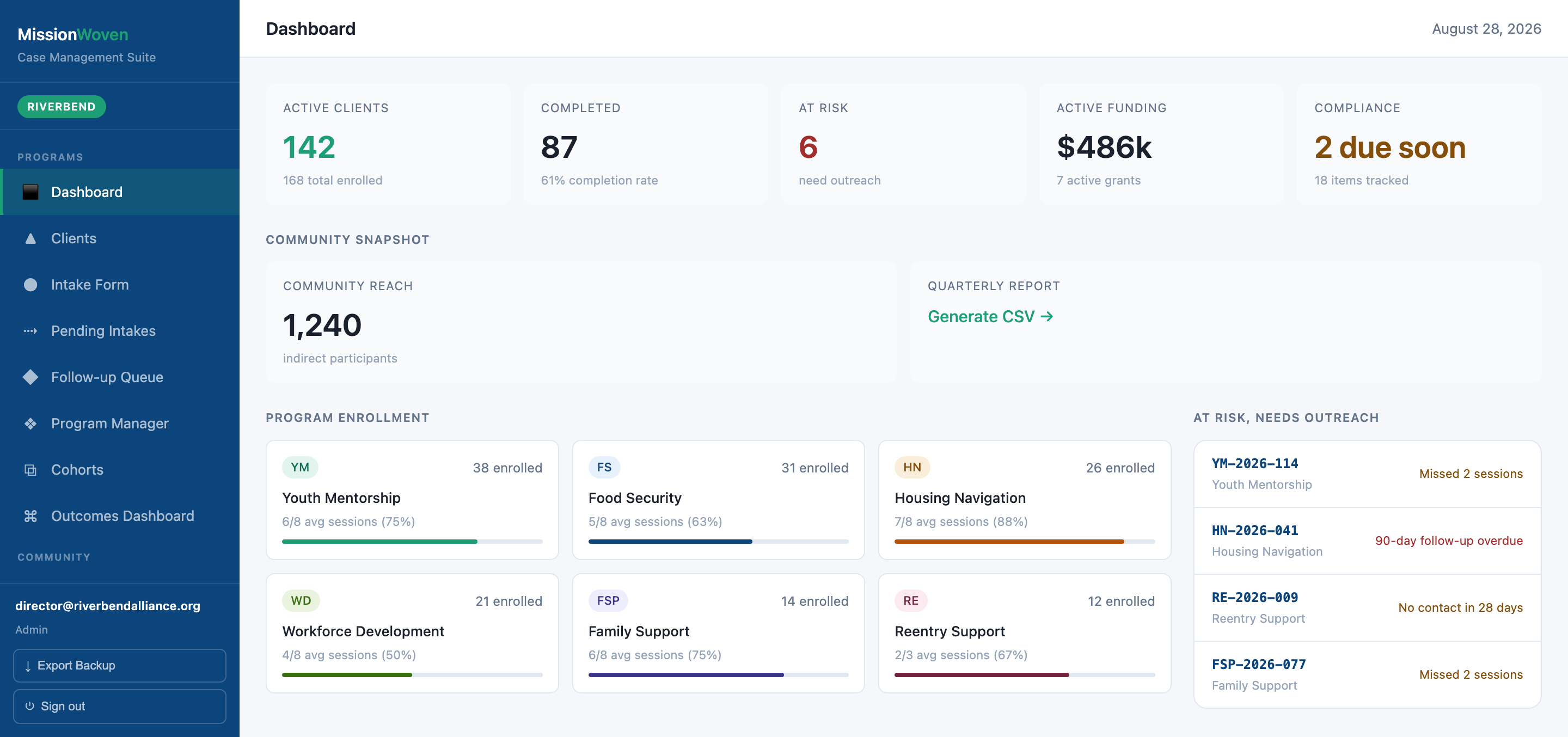Screen dimensions: 1568x737
Task: Click the 90-day follow-up overdue status
Action: [x=1449, y=541]
